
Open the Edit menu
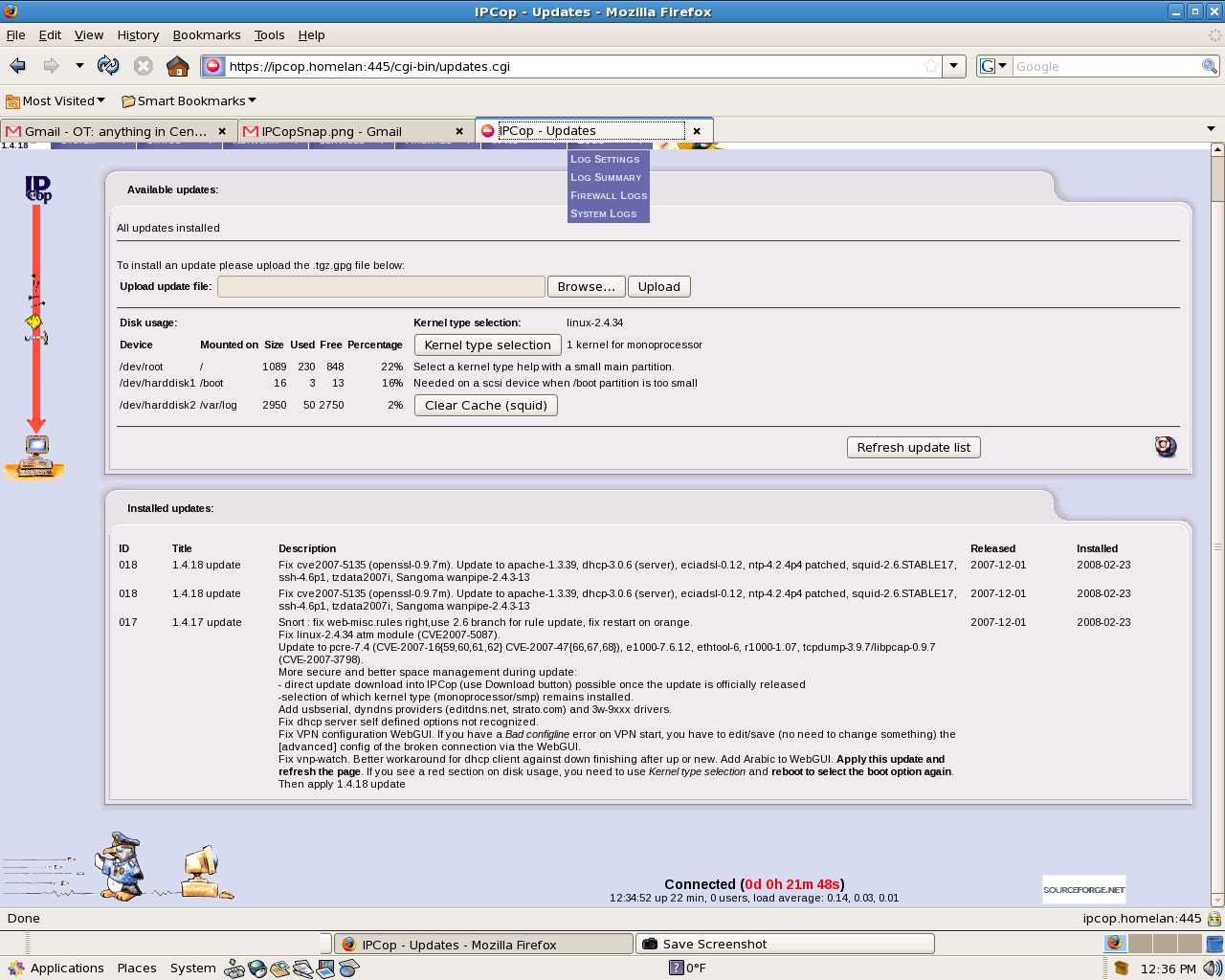(x=50, y=35)
